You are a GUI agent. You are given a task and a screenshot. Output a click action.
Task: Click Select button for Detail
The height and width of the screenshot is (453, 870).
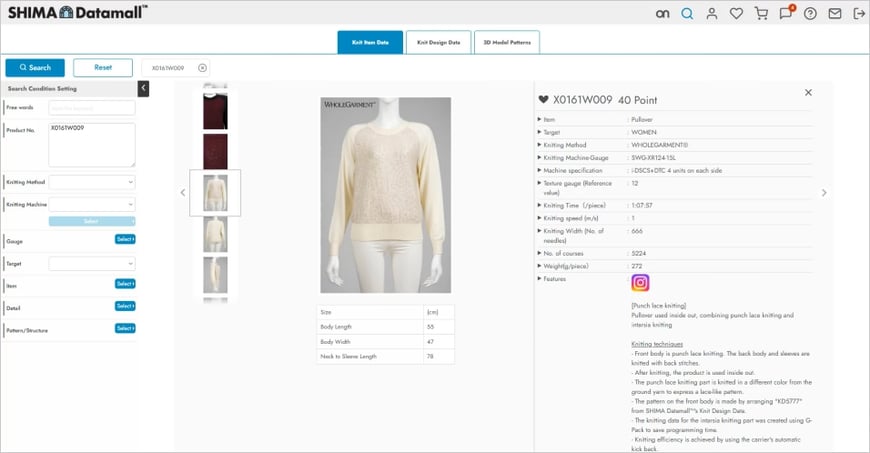pyautogui.click(x=125, y=306)
